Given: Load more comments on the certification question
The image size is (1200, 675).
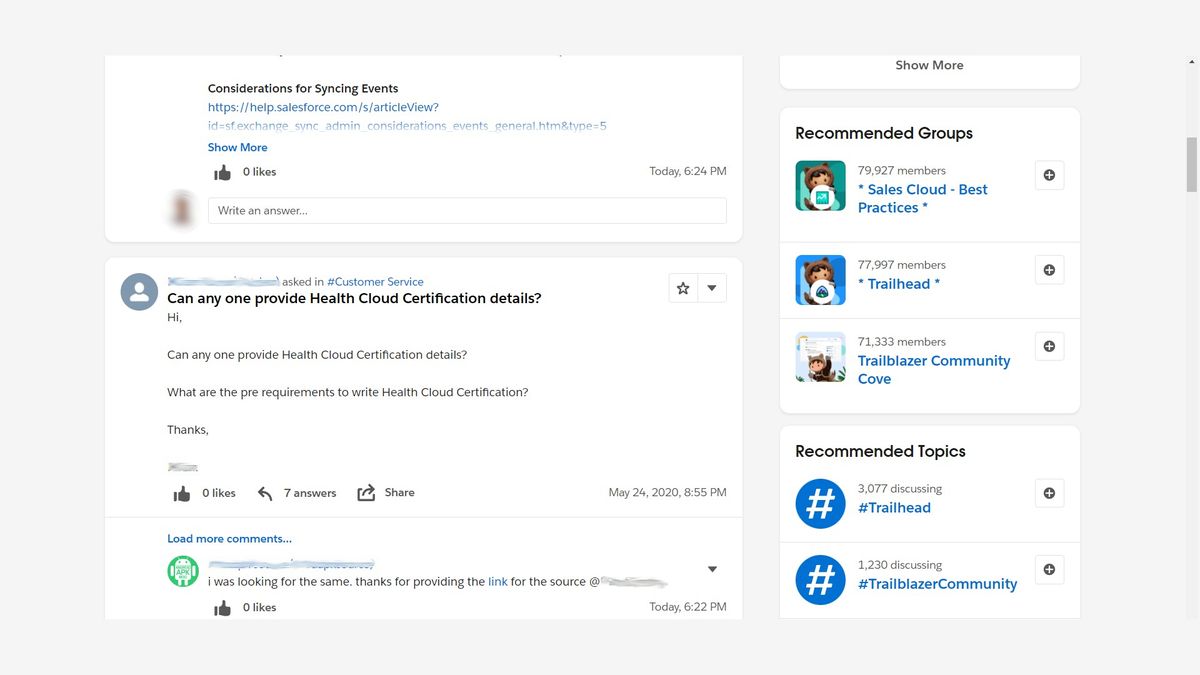Looking at the screenshot, I should pos(229,538).
